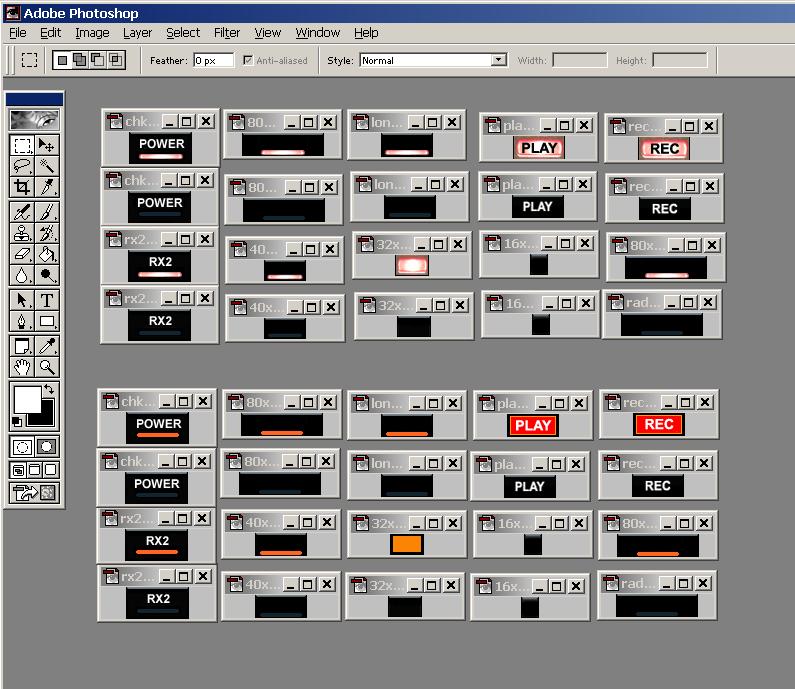Select the Move tool
795x689 pixels.
pyautogui.click(x=47, y=146)
